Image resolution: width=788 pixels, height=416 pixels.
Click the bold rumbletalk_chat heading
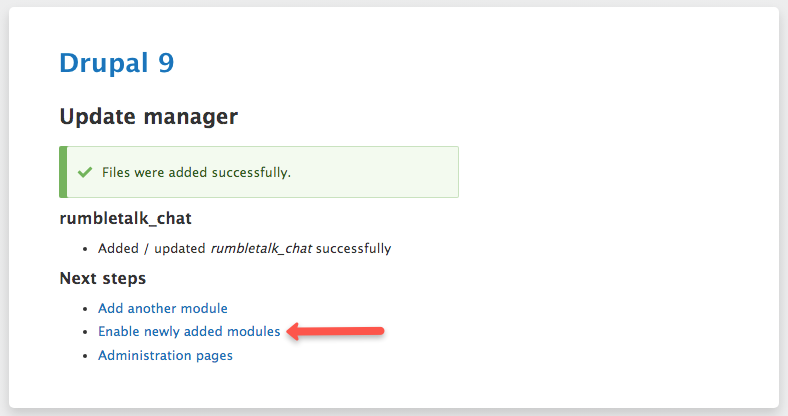[x=125, y=217]
